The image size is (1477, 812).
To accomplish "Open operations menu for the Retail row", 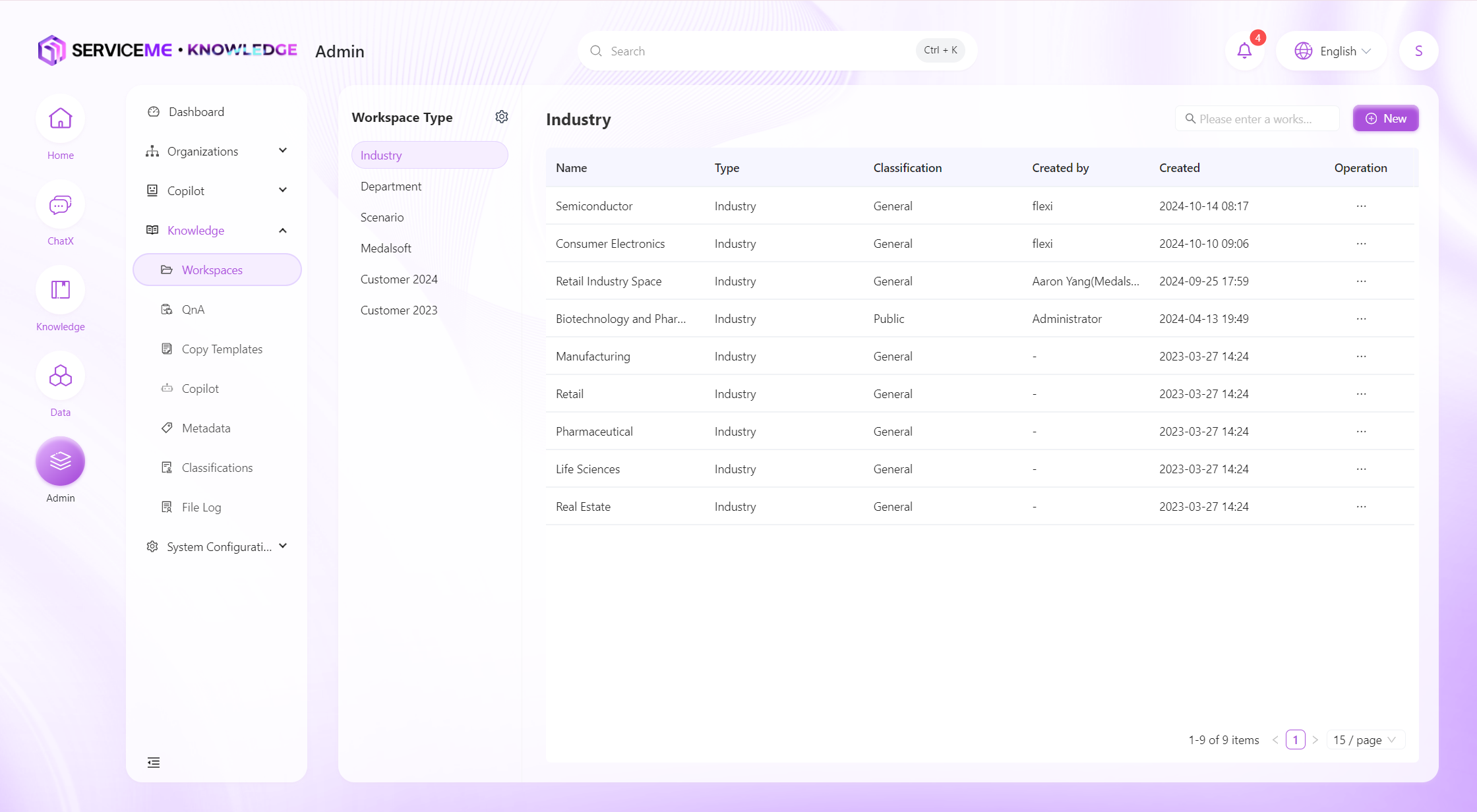I will point(1361,393).
